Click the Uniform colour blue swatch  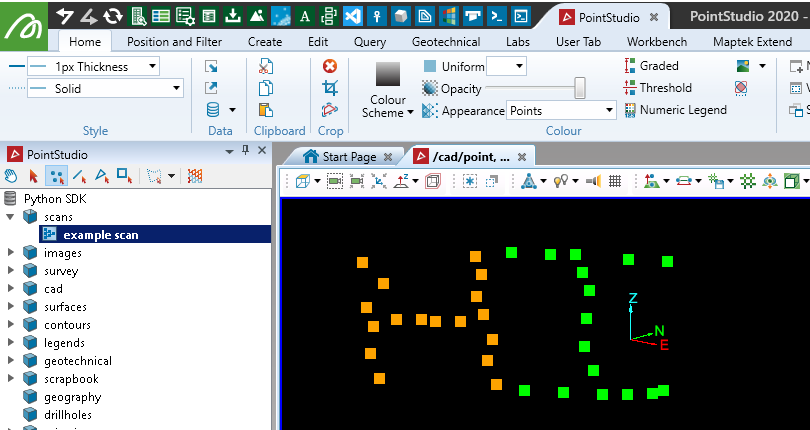429,66
